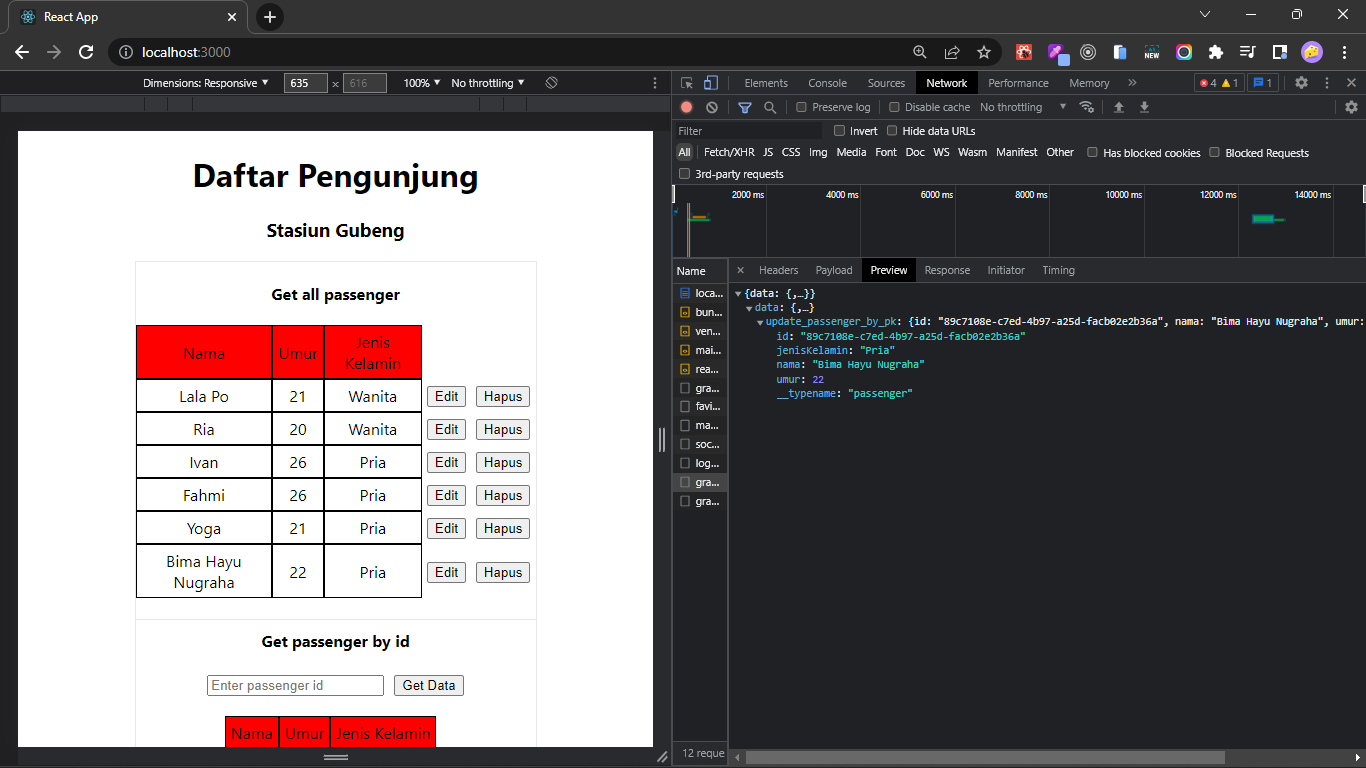Viewport: 1366px width, 768px height.
Task: Search within network requests
Action: click(x=770, y=107)
